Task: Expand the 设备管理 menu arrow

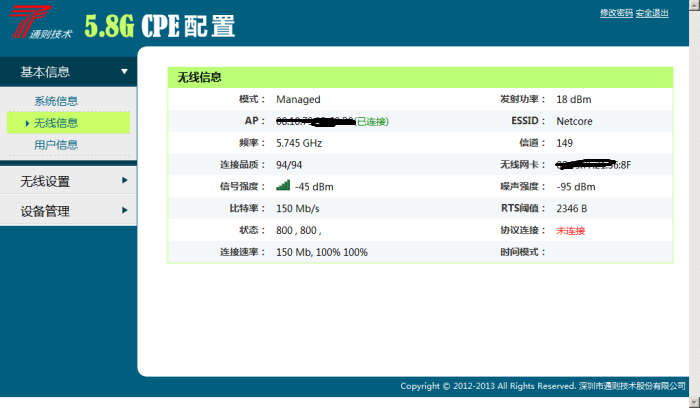Action: click(x=125, y=210)
